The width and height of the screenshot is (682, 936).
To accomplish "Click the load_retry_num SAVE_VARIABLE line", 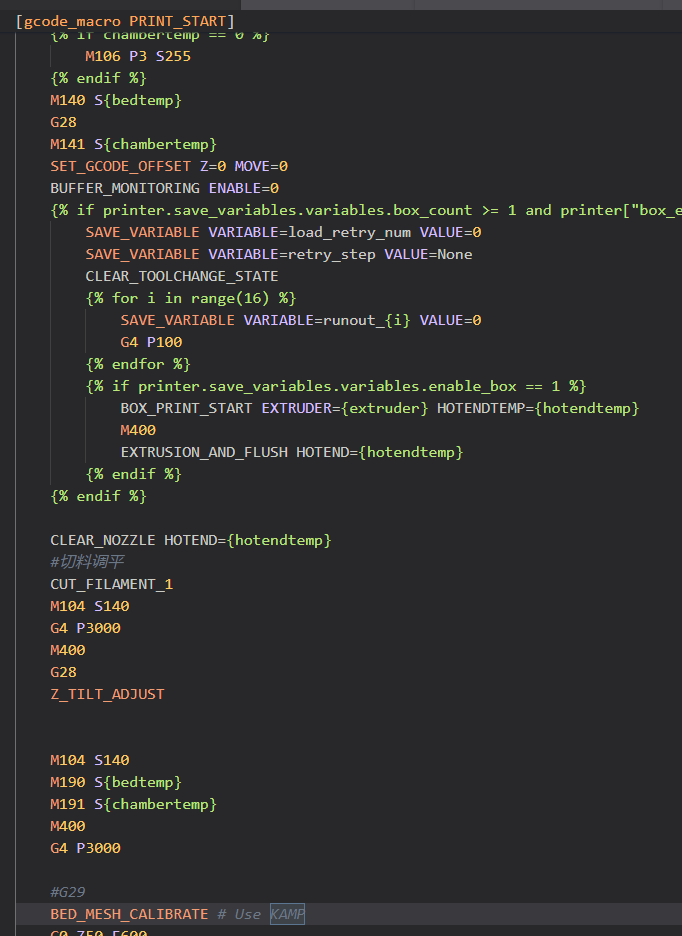I will point(283,232).
